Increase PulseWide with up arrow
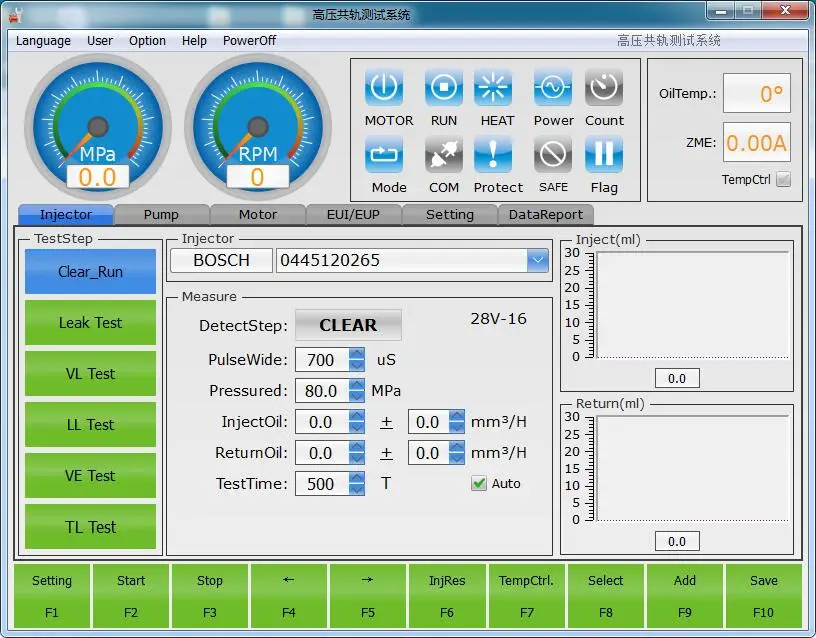This screenshot has height=638, width=816. [357, 354]
